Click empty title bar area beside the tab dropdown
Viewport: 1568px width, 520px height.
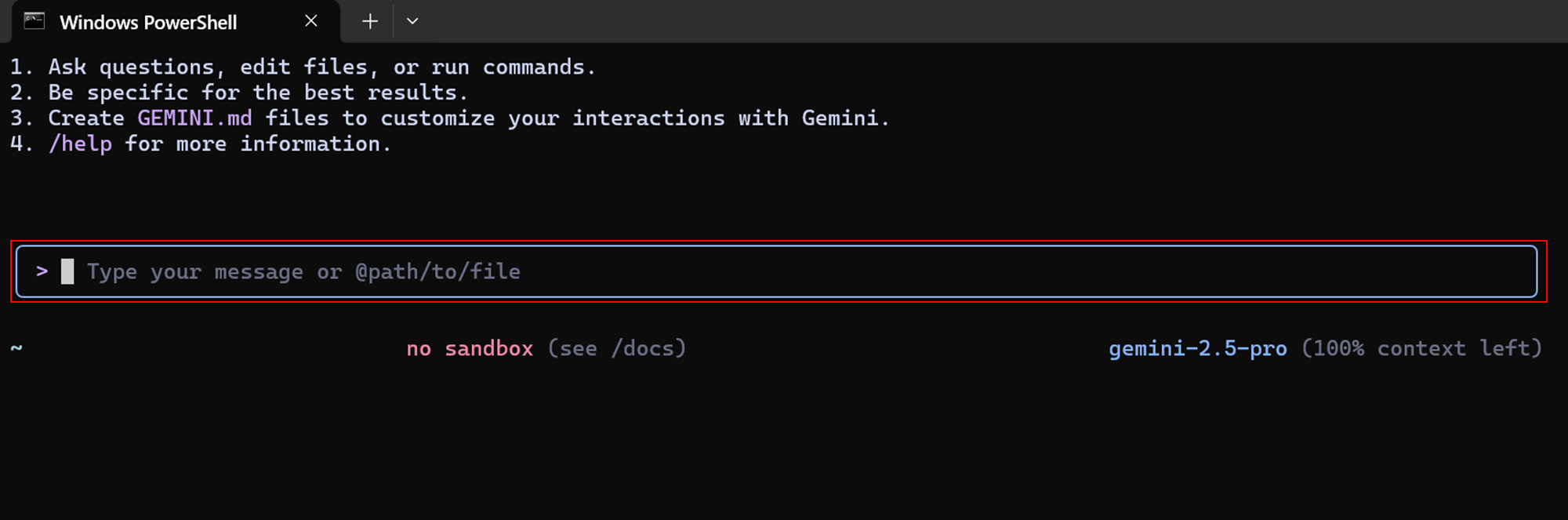[996, 21]
